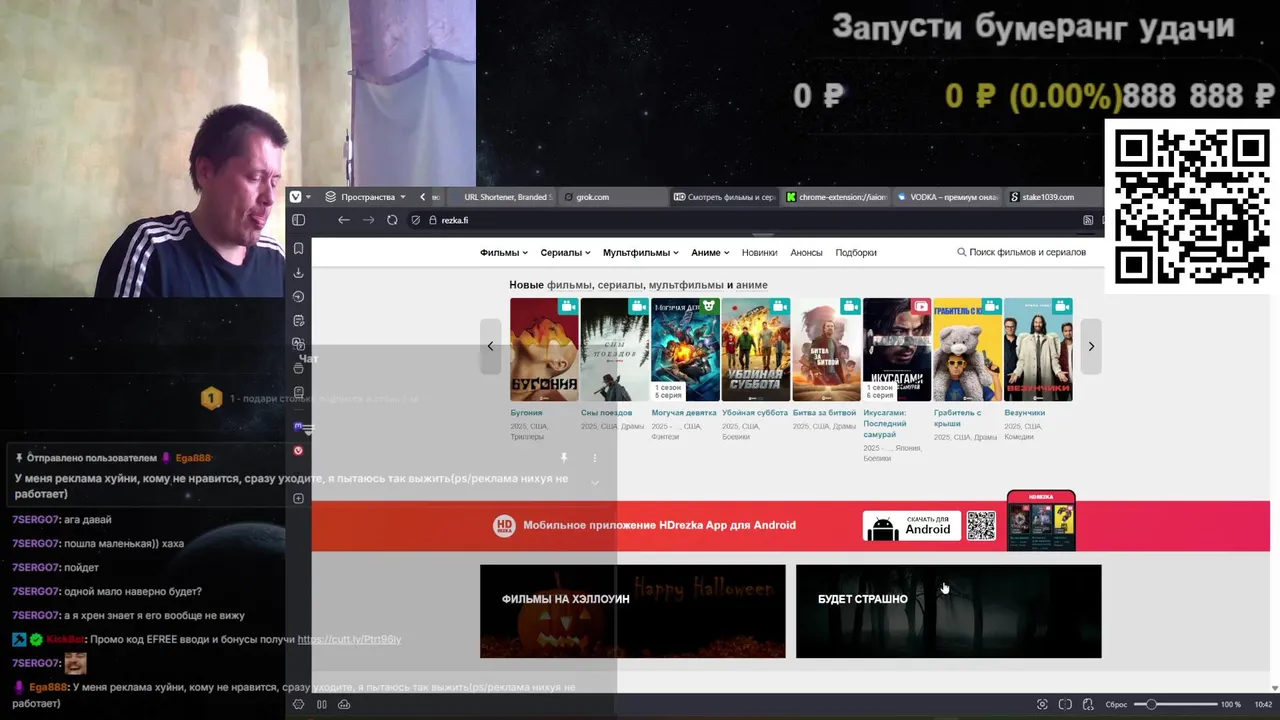Go forward with the forward arrow

click(x=368, y=220)
